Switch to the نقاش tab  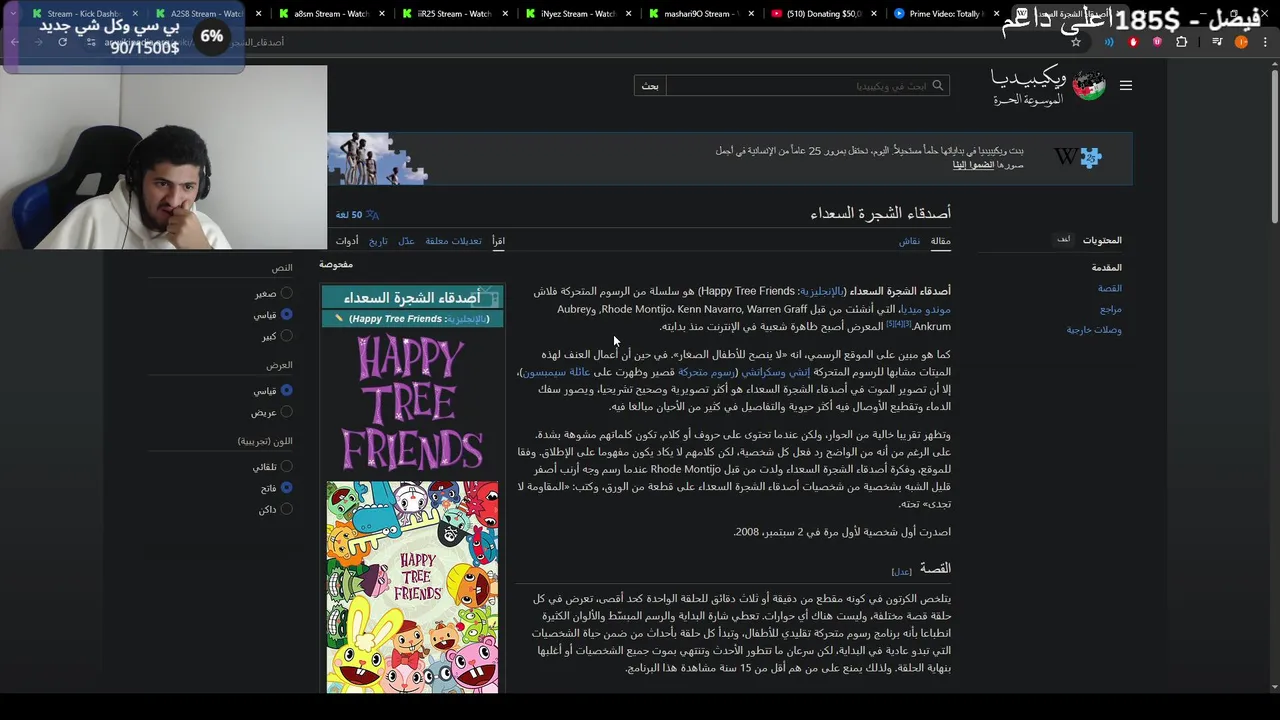click(909, 241)
